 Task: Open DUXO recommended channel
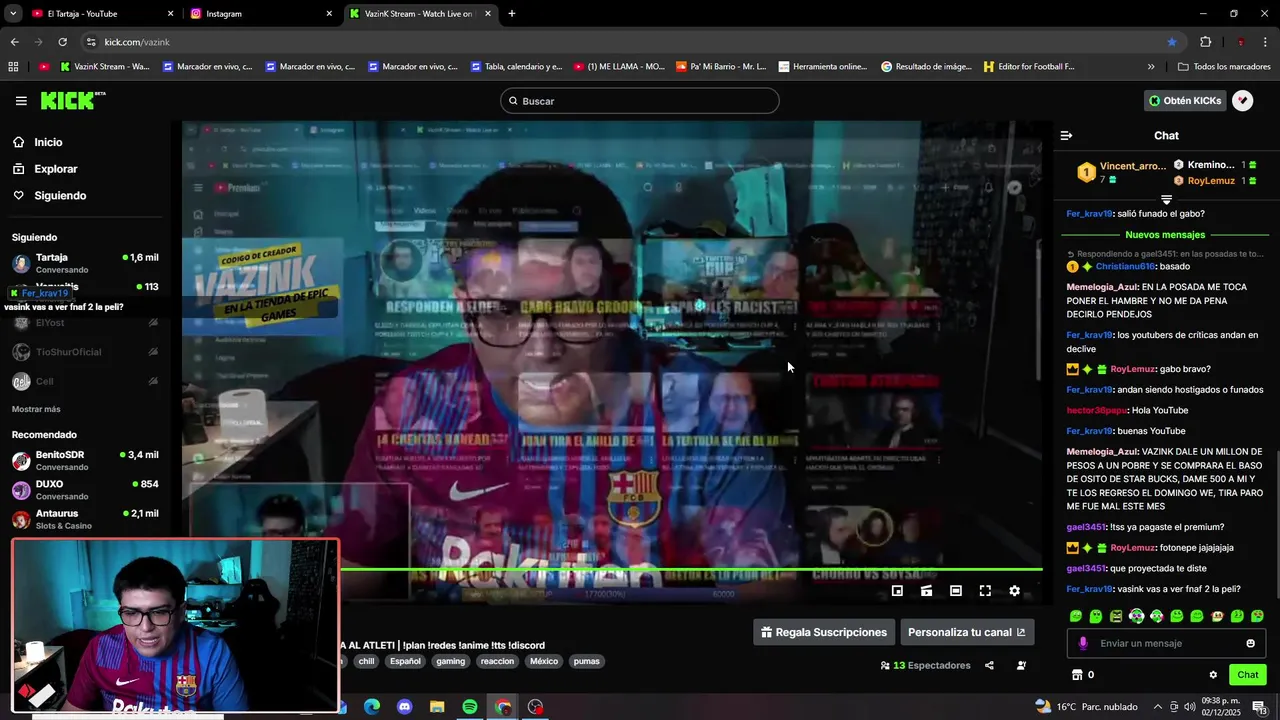pos(85,490)
